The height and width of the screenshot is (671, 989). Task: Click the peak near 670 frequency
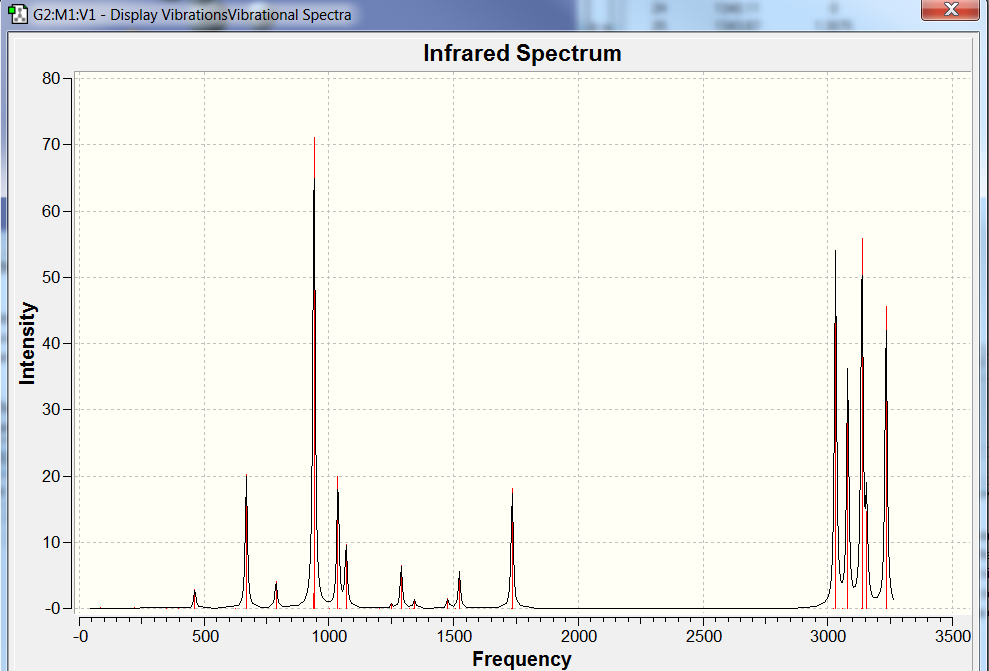coord(246,541)
